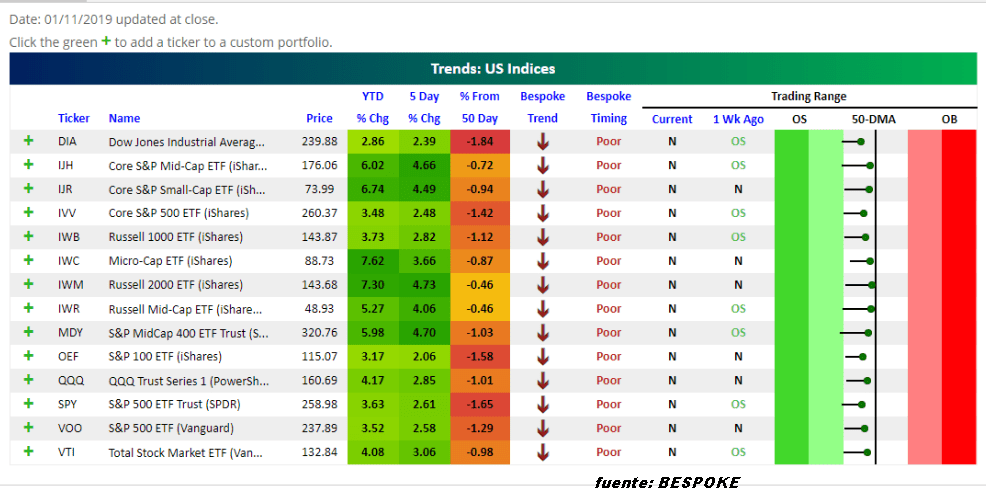Image resolution: width=986 pixels, height=497 pixels.
Task: Click the VOO ticker symbol
Action: pyautogui.click(x=70, y=428)
